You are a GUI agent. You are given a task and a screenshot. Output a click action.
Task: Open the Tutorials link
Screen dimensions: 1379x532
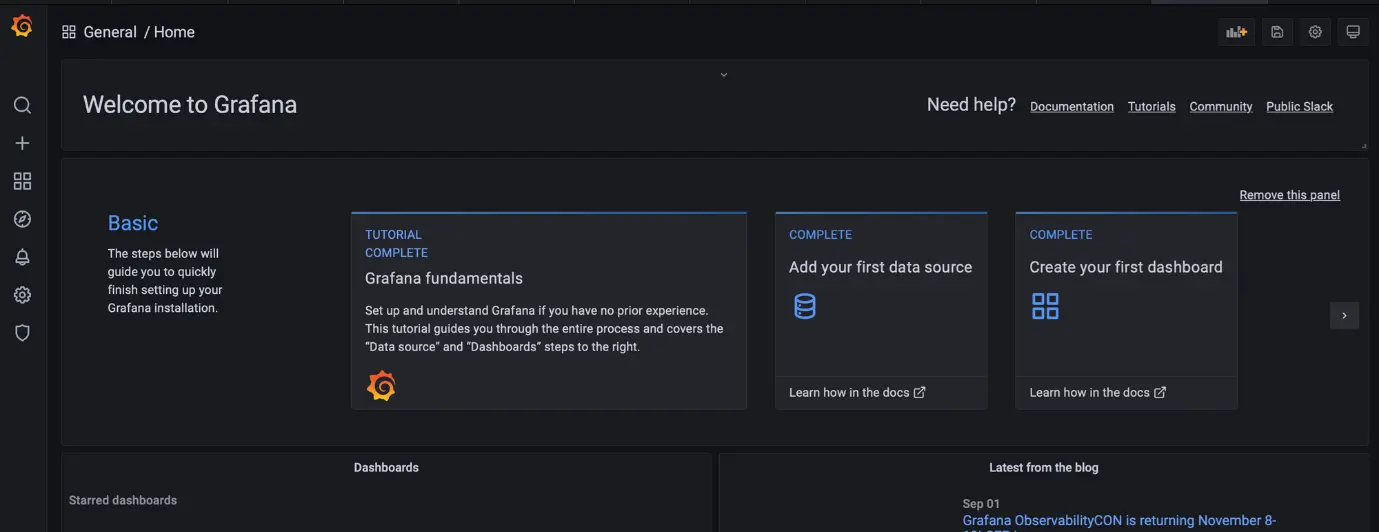[1151, 107]
